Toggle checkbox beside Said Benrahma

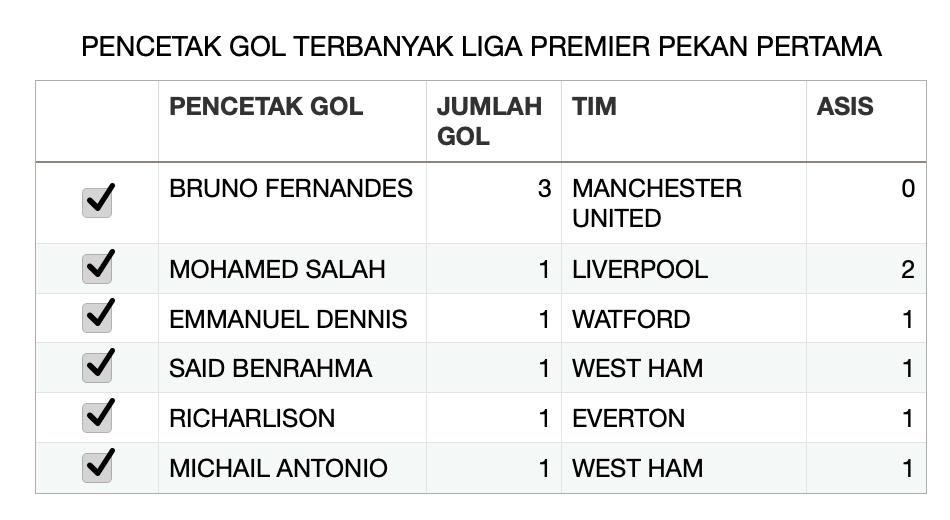click(97, 367)
